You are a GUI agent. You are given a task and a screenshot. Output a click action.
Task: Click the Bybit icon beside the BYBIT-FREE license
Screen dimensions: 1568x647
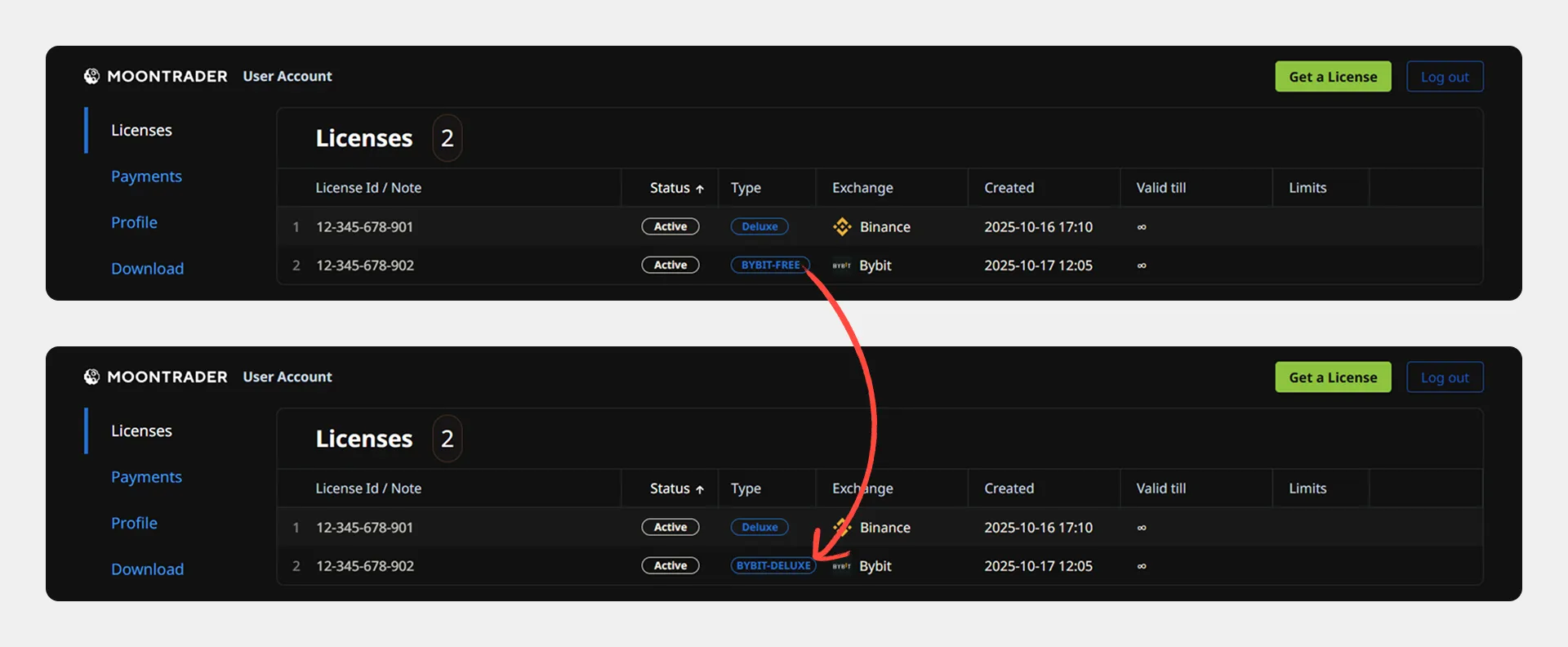click(841, 265)
